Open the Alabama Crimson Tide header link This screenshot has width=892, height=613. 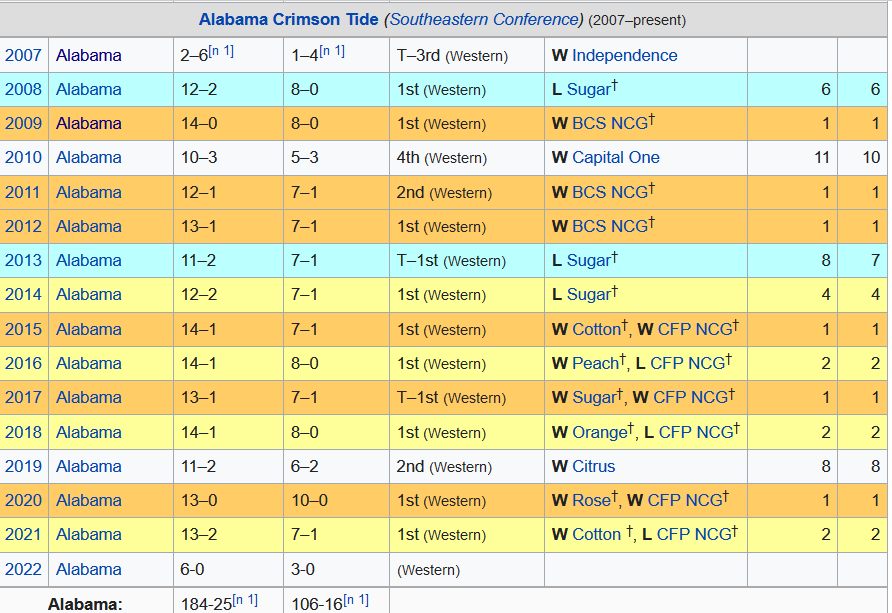288,19
